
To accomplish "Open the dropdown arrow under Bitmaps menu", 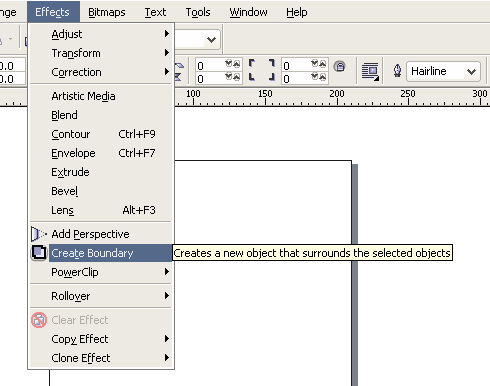I will click(211, 40).
